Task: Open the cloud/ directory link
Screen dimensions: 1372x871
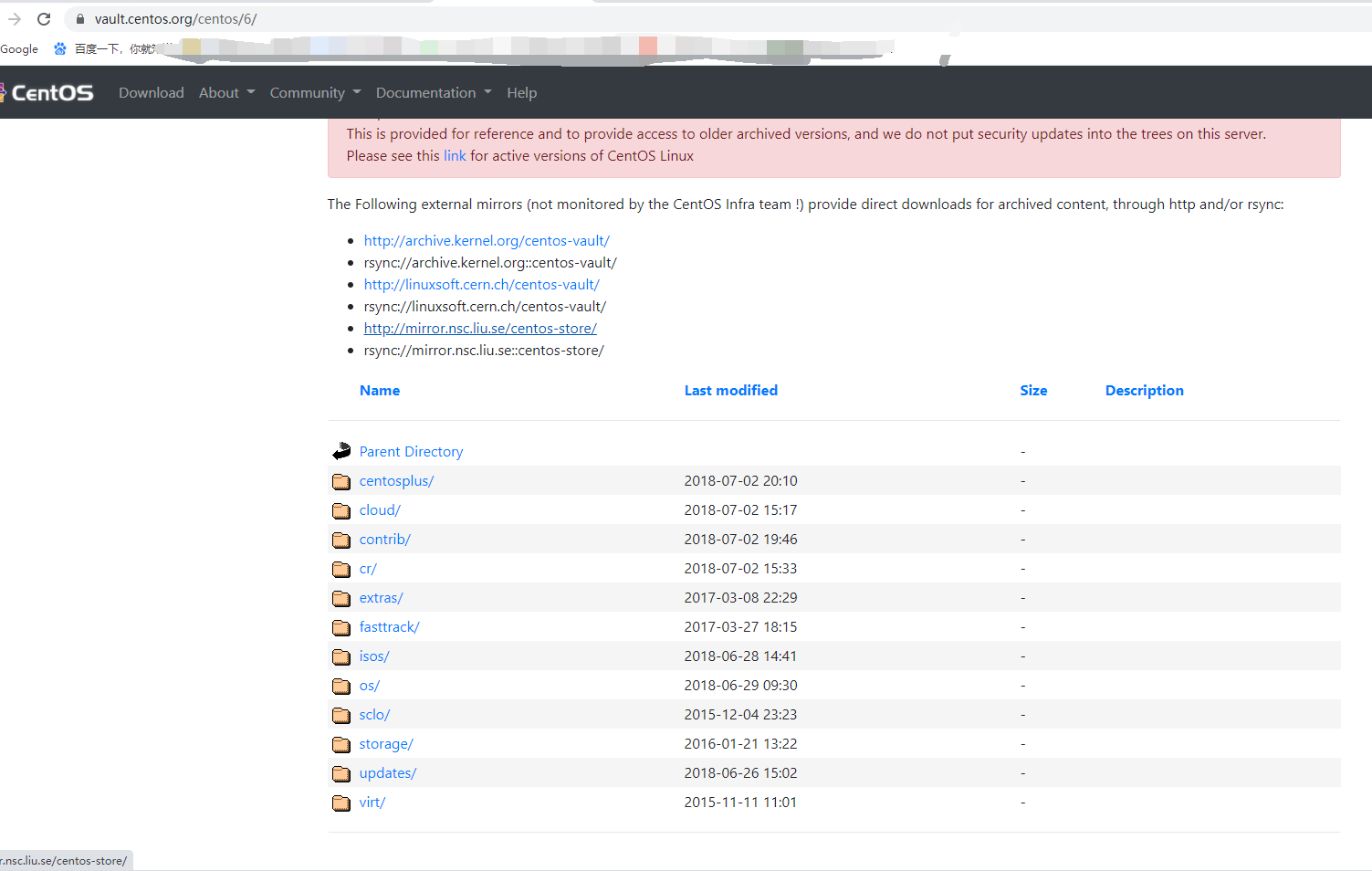Action: point(380,509)
